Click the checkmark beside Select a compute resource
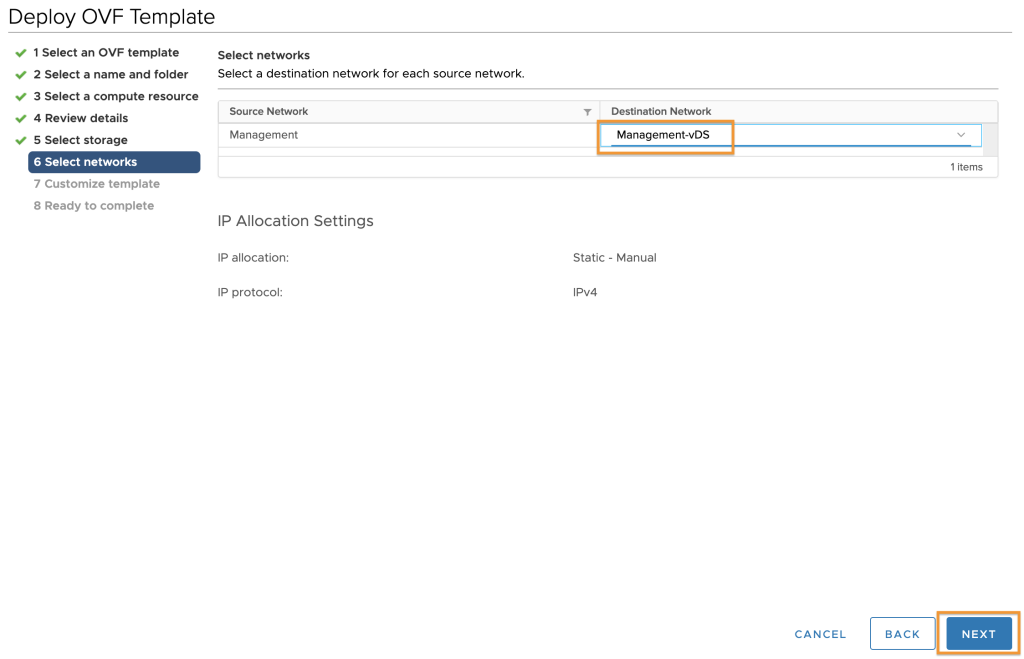Screen dimensions: 1024x659 pos(21,97)
